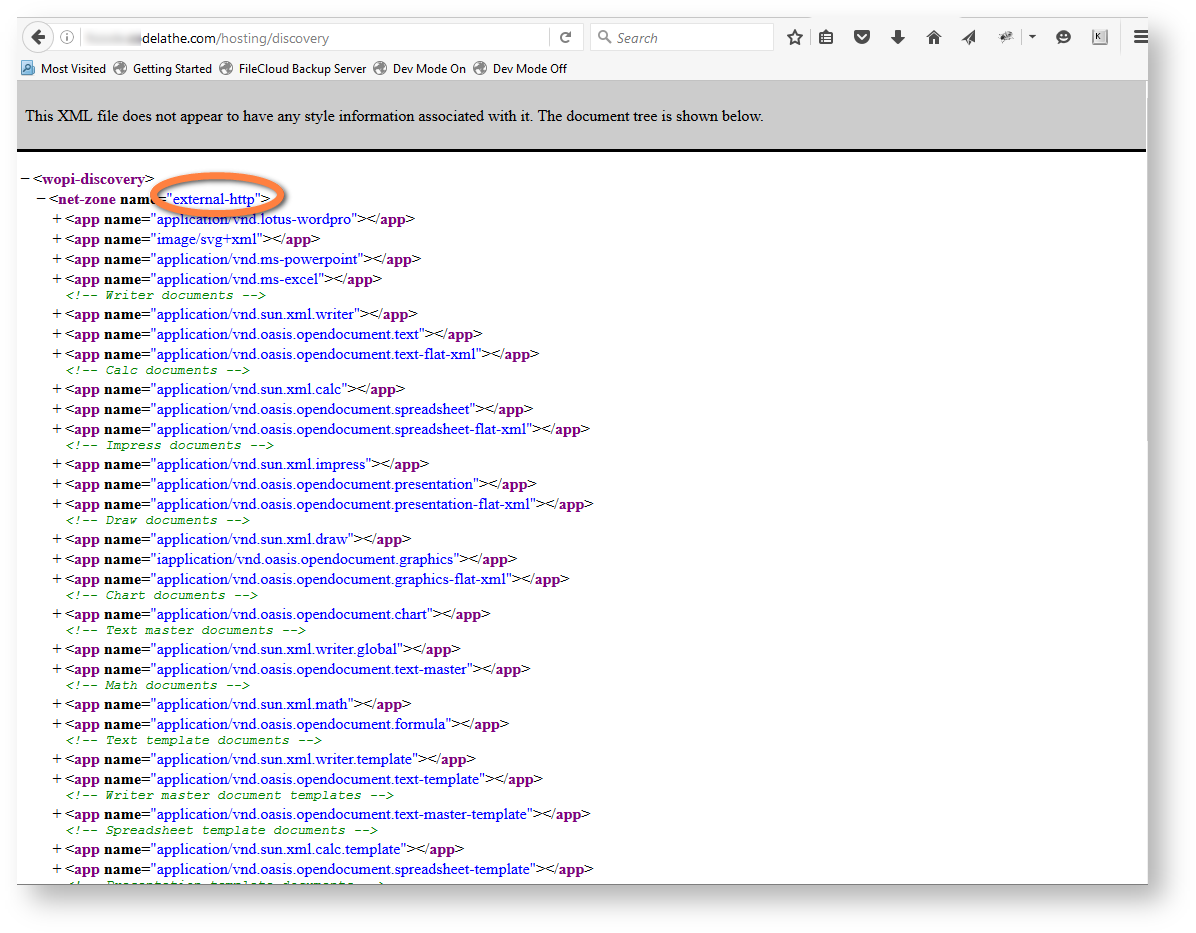Image resolution: width=1196 pixels, height=933 pixels.
Task: Bookmark this page with the star icon
Action: point(795,38)
